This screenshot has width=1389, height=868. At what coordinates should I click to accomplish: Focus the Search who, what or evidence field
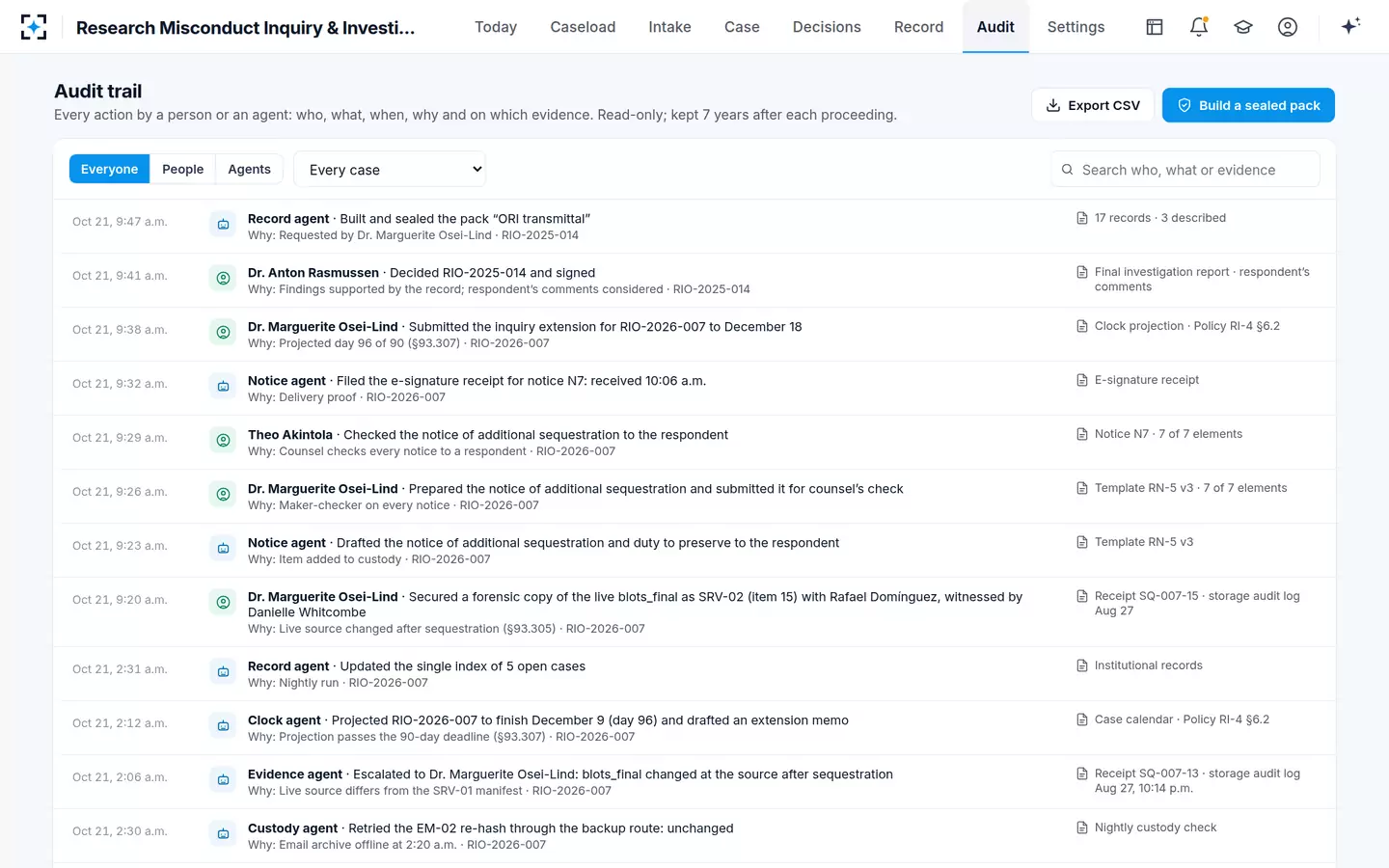click(1185, 170)
